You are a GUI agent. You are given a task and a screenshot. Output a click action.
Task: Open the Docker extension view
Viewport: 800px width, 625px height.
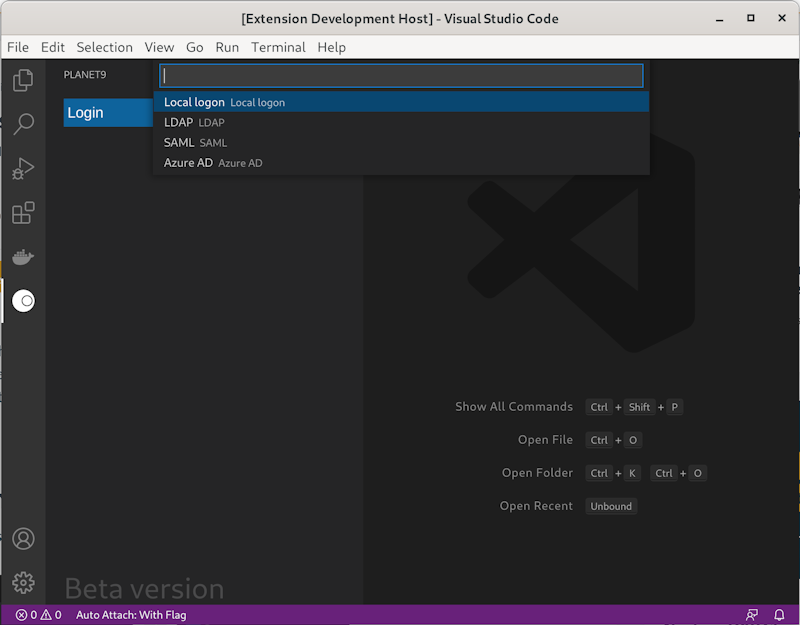pos(22,256)
